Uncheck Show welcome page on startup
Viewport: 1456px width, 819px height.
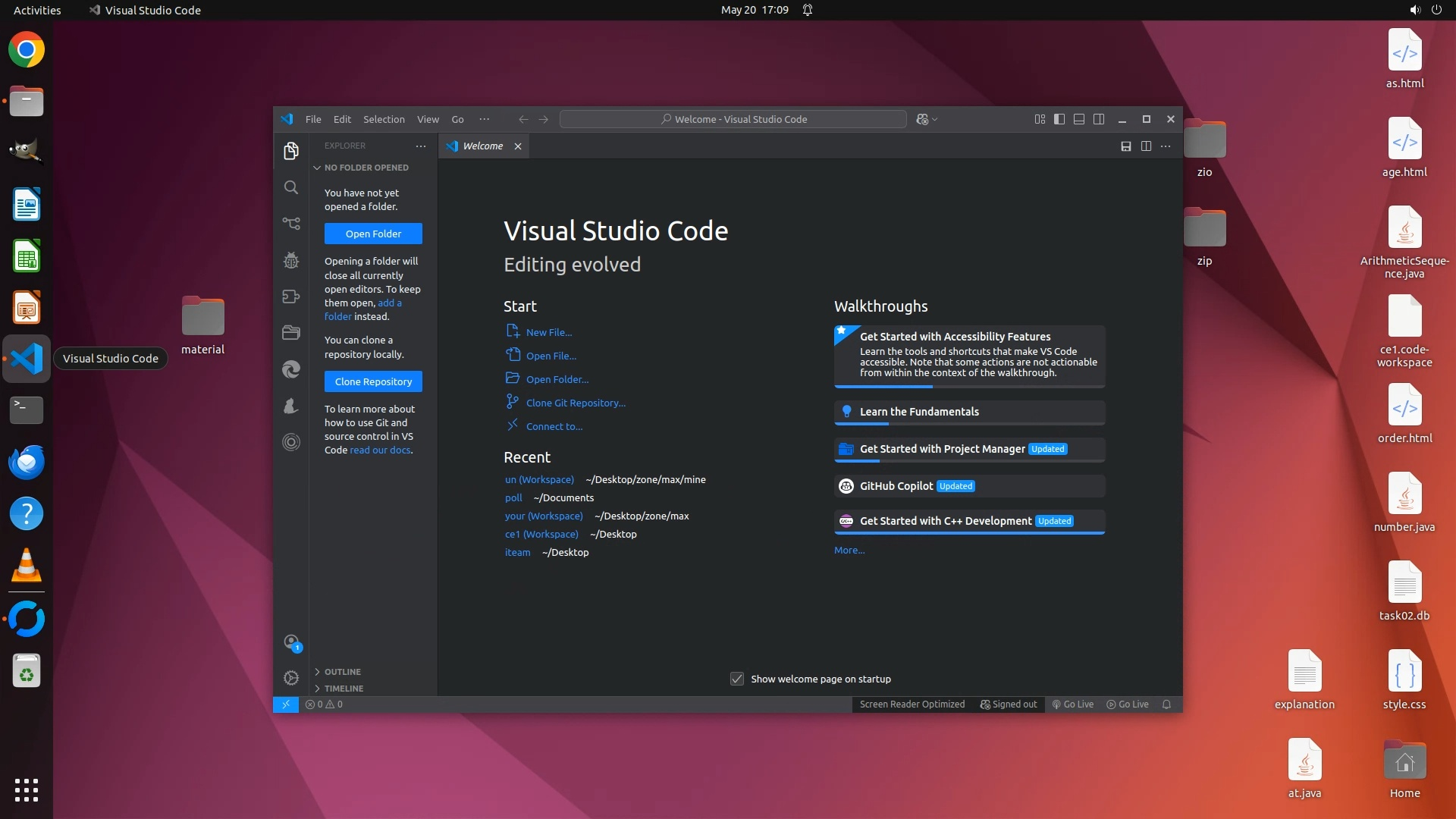coord(736,679)
